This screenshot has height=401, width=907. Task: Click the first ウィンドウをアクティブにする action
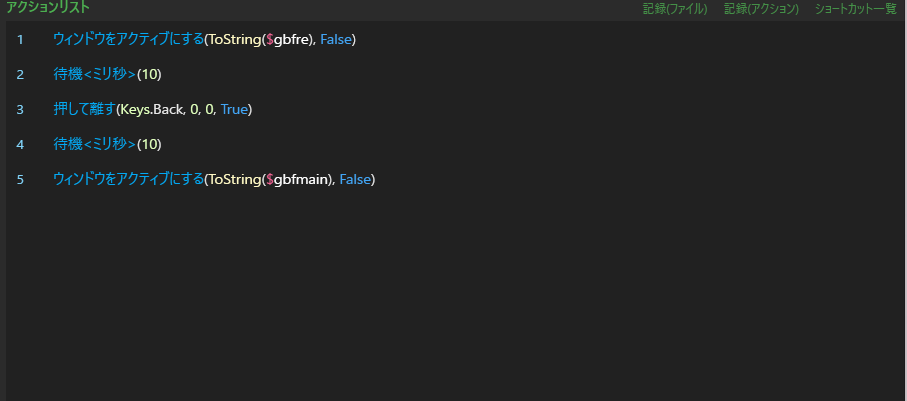pyautogui.click(x=128, y=39)
